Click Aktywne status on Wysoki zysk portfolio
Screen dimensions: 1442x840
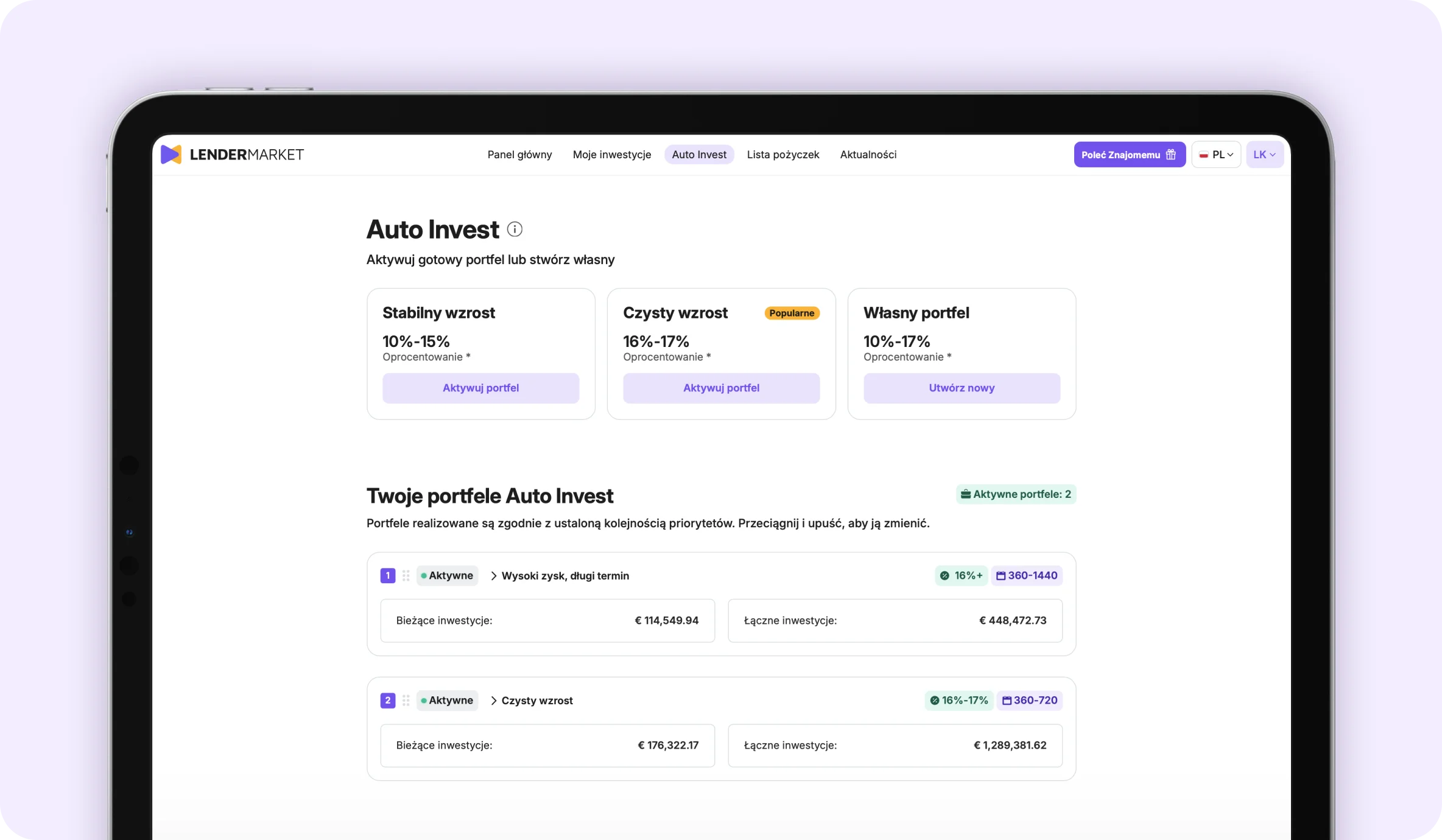click(447, 576)
